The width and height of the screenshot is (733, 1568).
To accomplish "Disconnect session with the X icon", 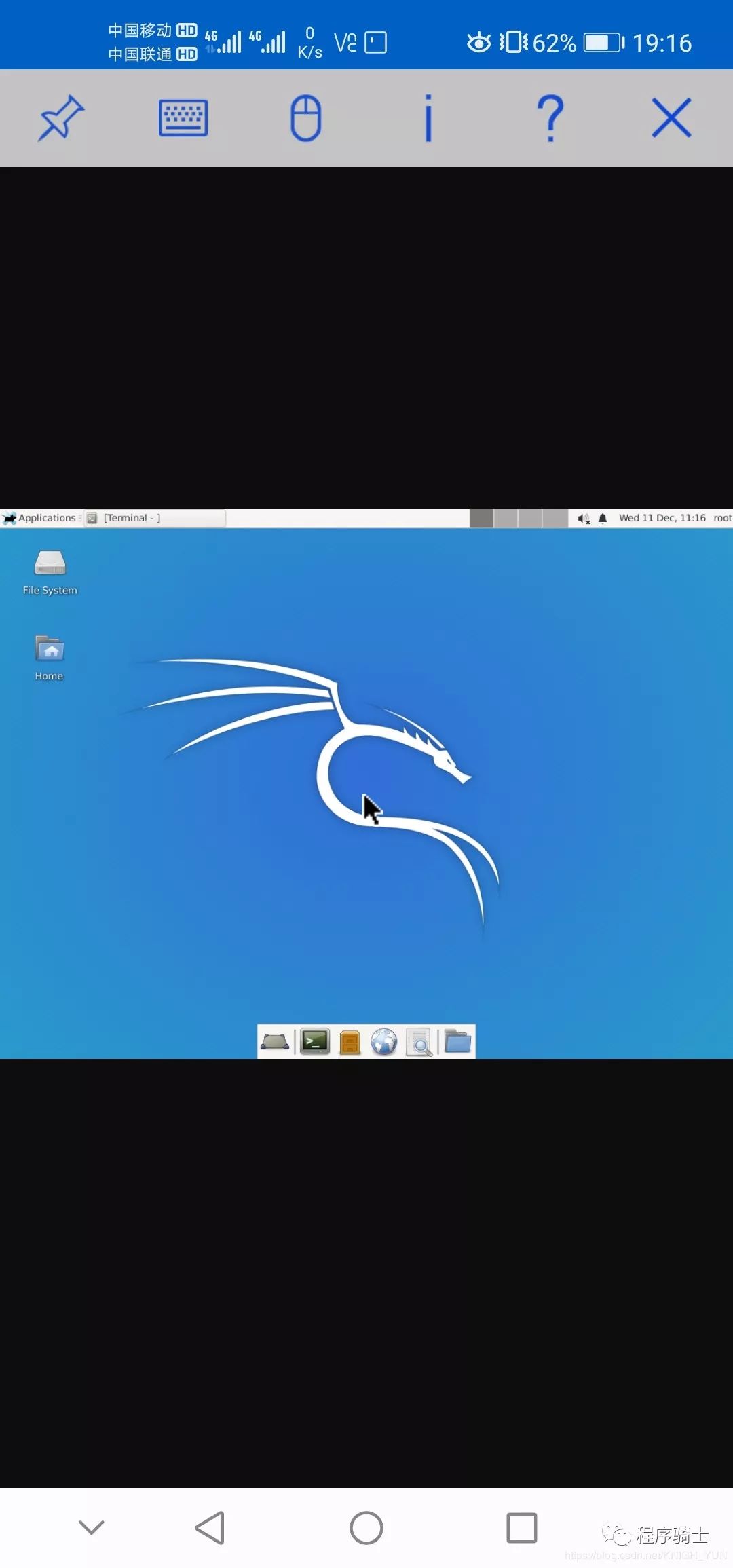I will [x=672, y=118].
